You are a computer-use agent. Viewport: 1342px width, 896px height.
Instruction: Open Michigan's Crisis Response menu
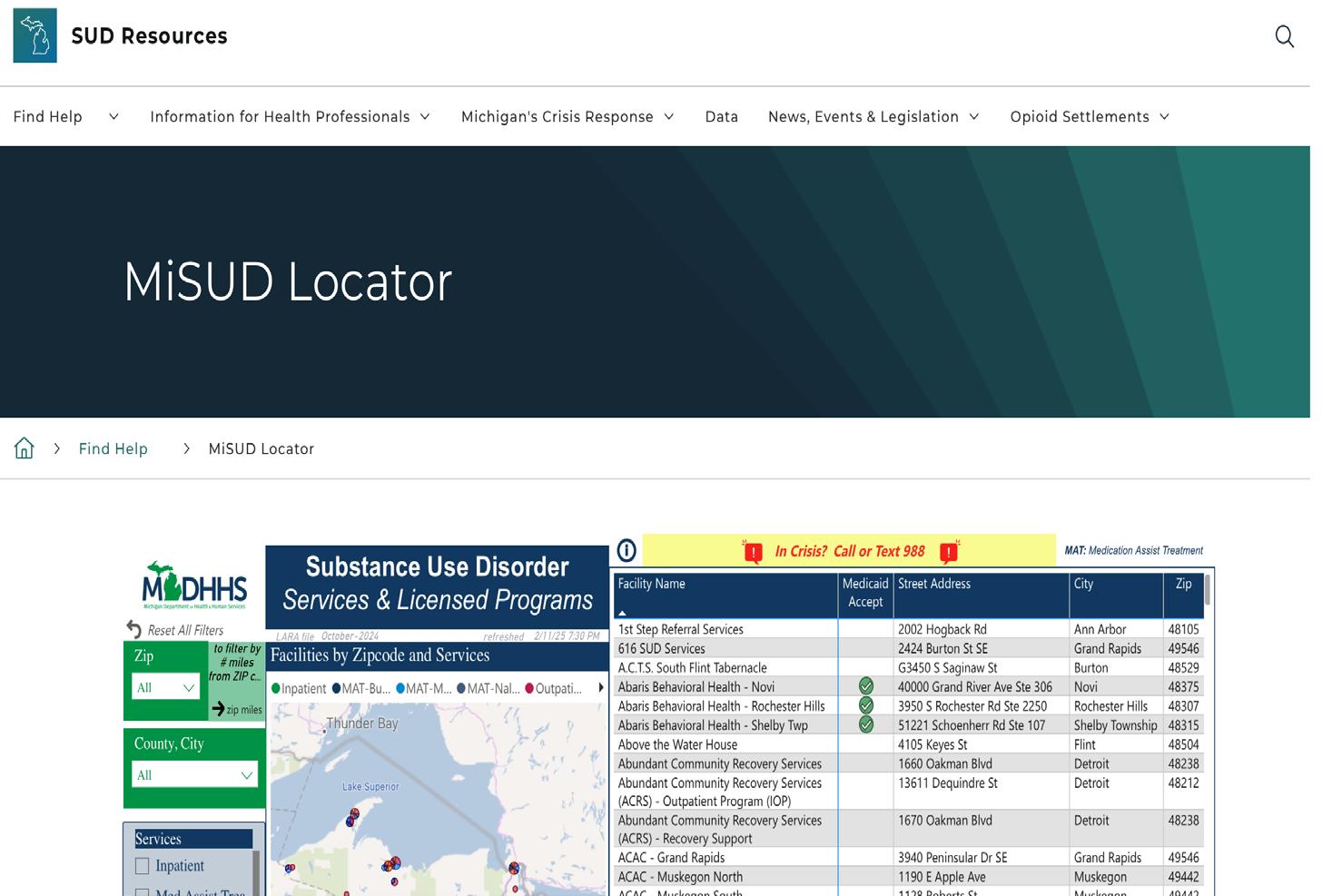(x=558, y=116)
